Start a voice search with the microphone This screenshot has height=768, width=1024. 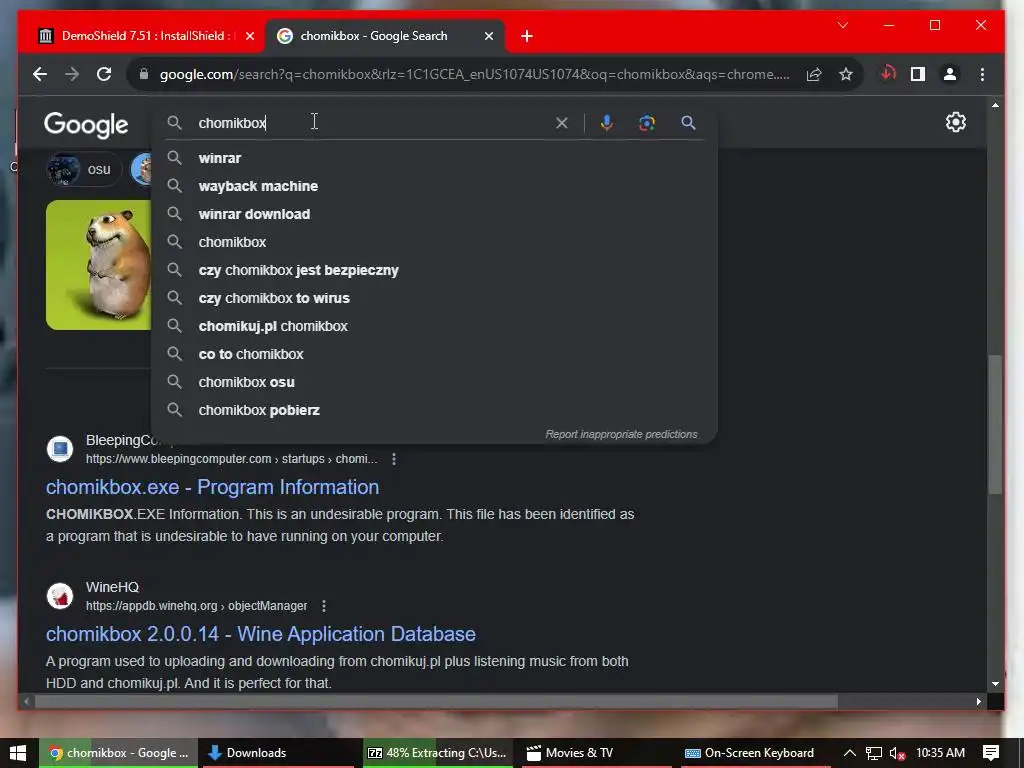click(x=607, y=123)
